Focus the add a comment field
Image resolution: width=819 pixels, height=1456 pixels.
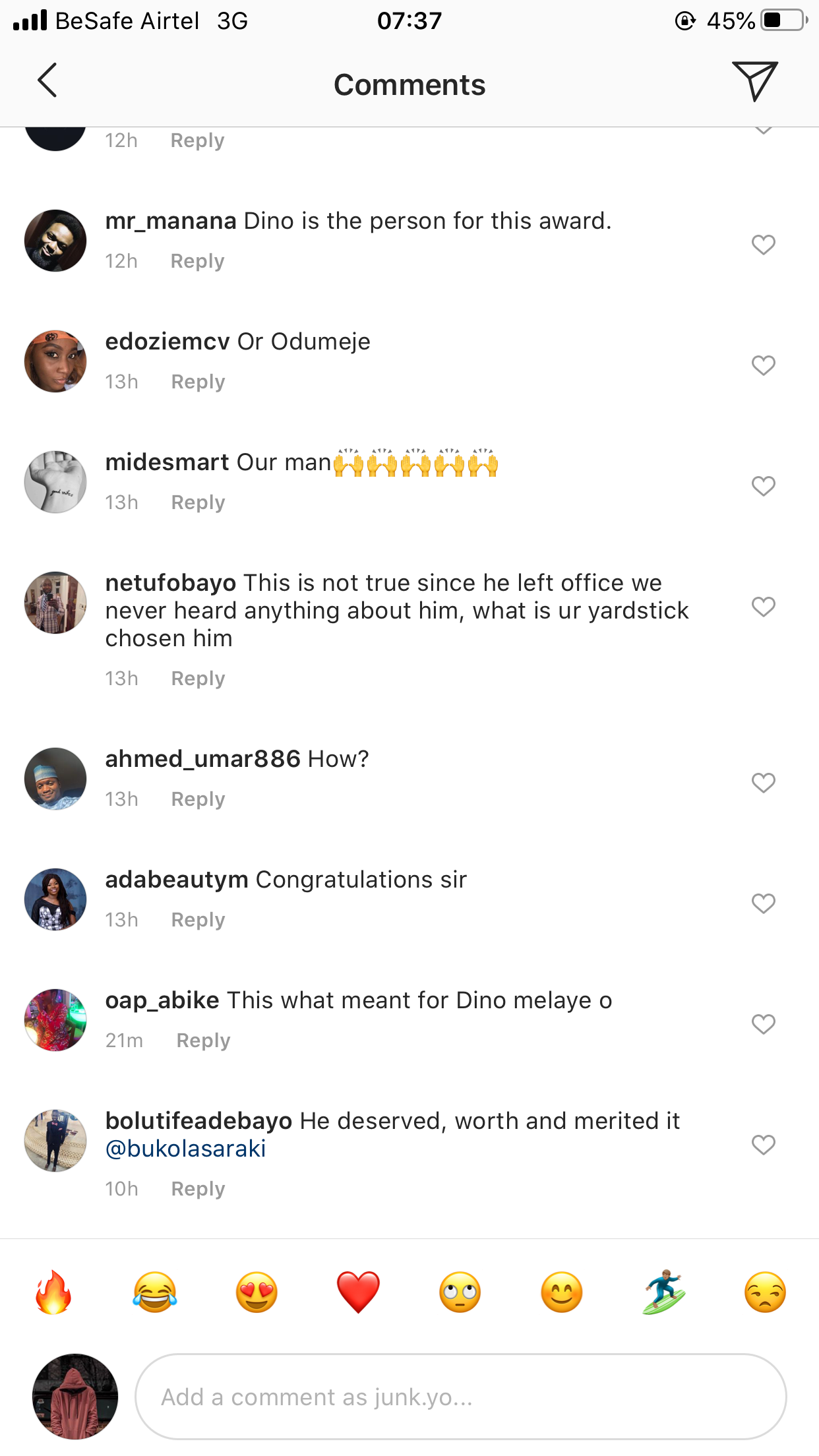pos(460,1397)
